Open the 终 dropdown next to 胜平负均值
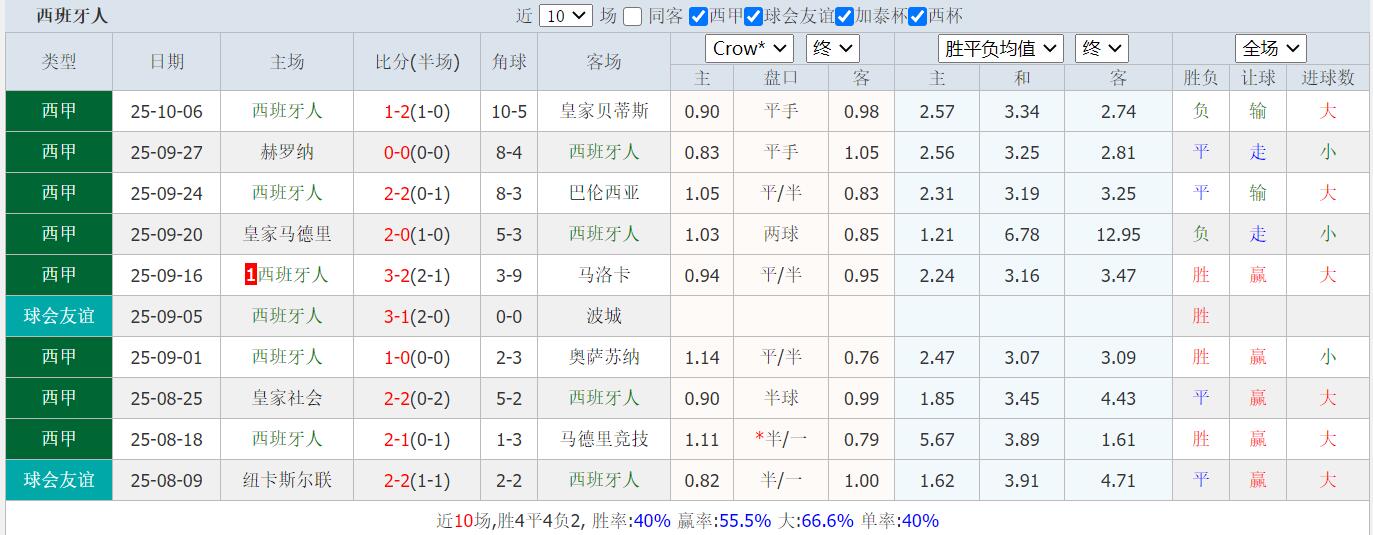 (1101, 48)
